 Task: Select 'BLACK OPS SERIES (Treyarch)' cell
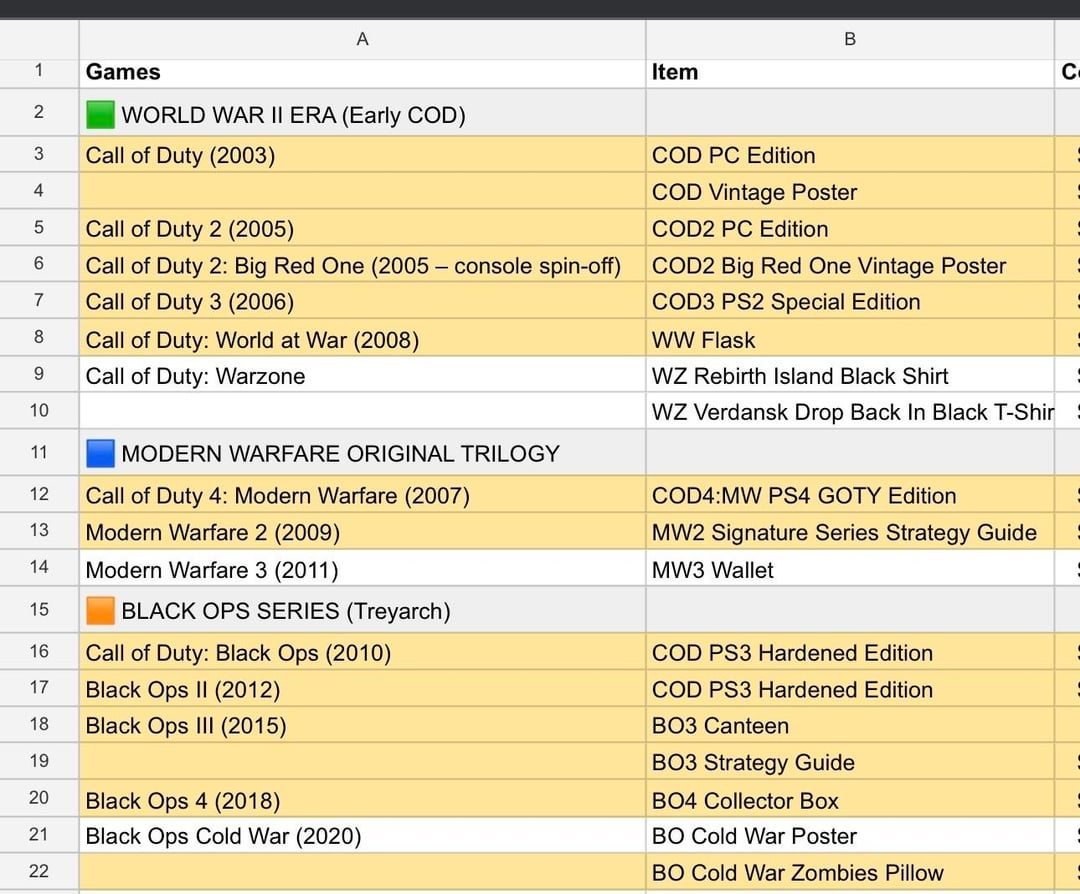click(362, 610)
